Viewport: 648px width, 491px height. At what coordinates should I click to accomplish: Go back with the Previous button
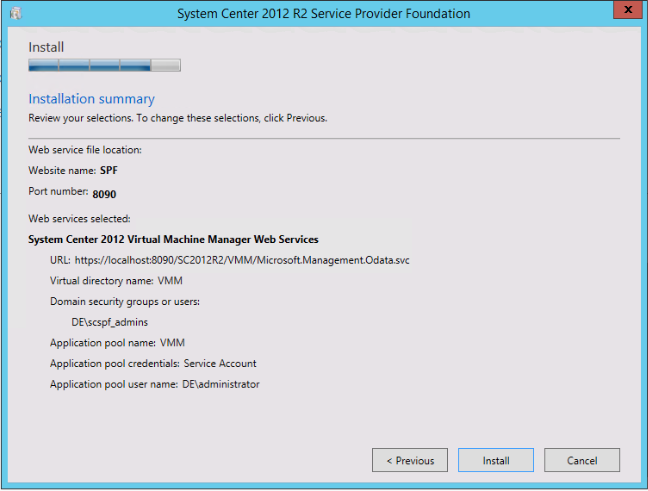(410, 460)
